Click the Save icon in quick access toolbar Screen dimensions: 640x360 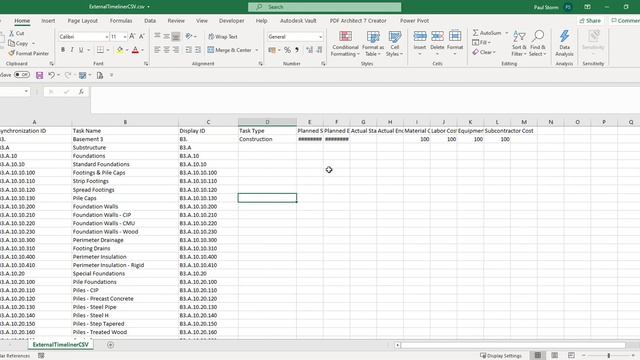coord(40,75)
